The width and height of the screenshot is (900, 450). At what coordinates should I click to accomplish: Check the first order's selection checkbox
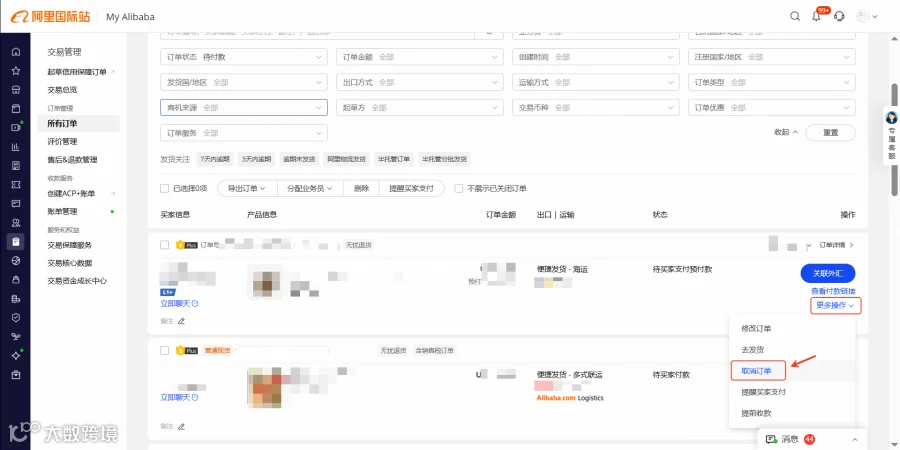click(165, 245)
